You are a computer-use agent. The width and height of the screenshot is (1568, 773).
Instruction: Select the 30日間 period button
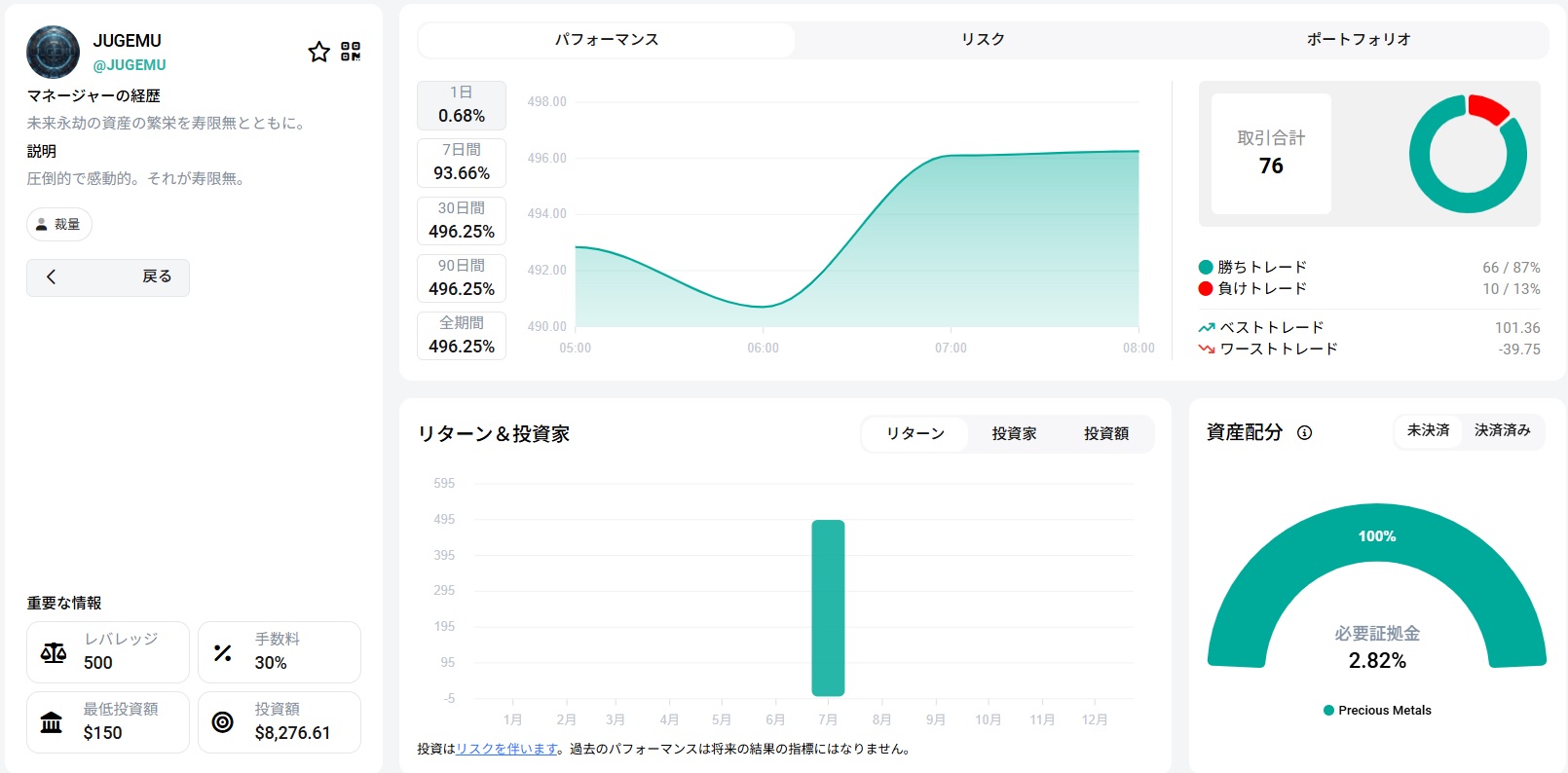(462, 220)
